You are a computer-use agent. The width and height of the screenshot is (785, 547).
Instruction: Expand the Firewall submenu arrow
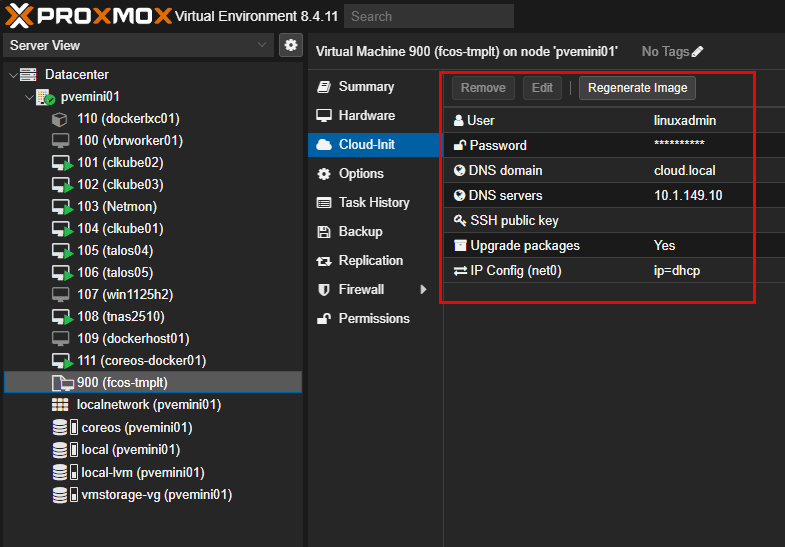(x=423, y=289)
